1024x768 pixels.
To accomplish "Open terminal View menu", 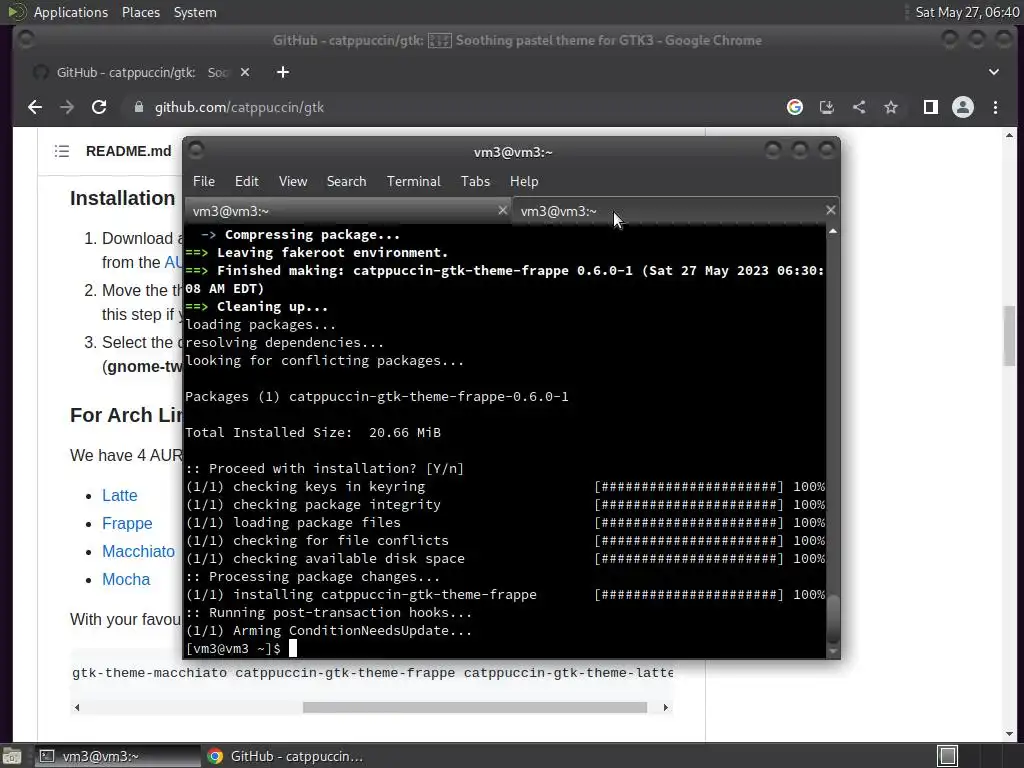I will pos(293,182).
